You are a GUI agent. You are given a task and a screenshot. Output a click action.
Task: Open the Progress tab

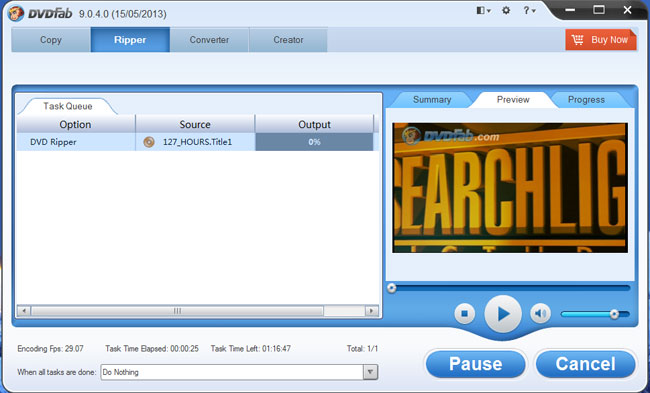(586, 100)
